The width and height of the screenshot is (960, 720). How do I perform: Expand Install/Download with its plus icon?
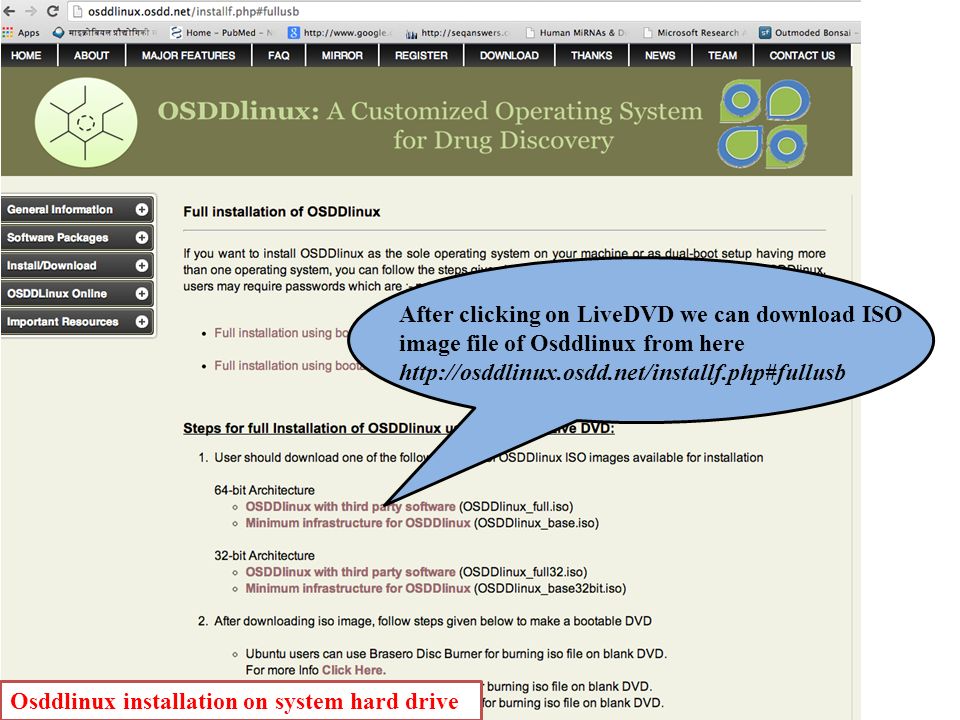pos(141,266)
